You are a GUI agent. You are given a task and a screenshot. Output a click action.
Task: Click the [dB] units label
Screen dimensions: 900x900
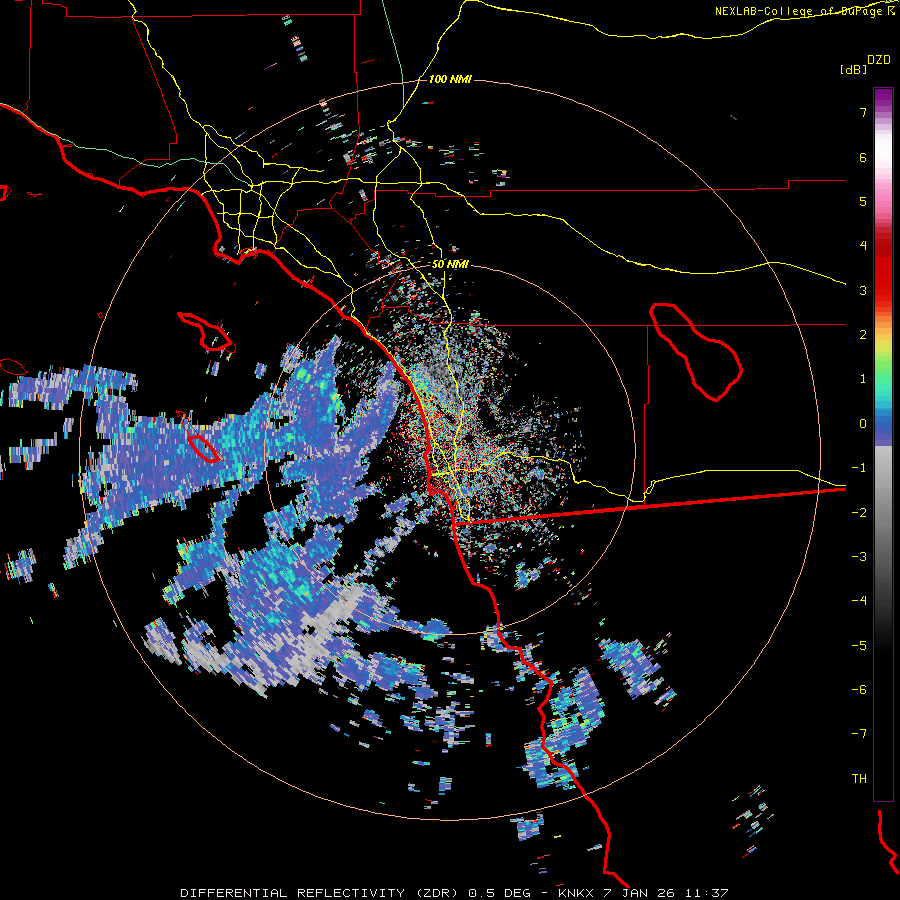tap(853, 69)
